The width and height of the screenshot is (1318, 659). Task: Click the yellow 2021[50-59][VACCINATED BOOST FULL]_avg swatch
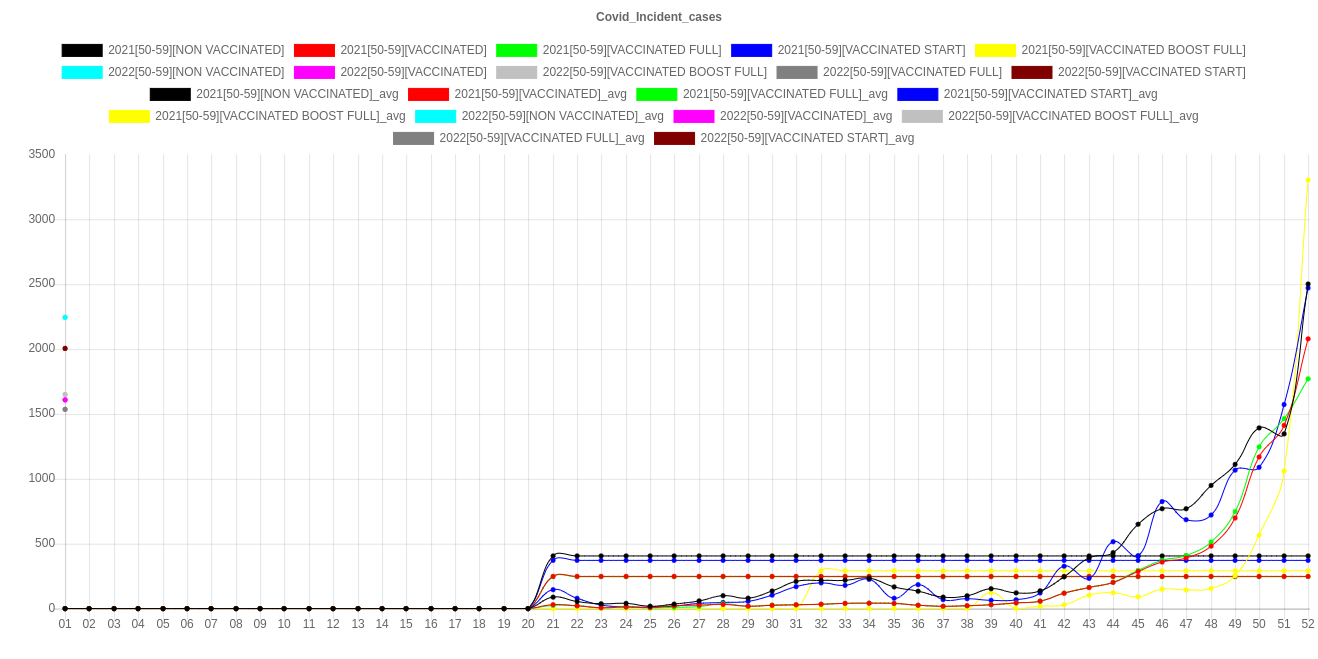point(129,116)
